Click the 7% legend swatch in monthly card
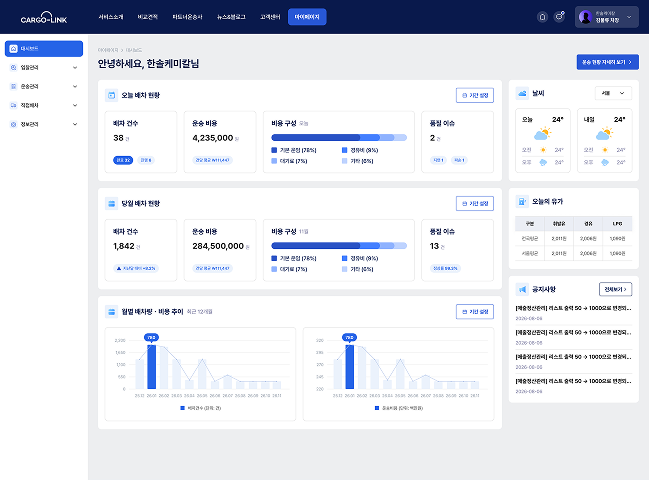 [x=274, y=269]
